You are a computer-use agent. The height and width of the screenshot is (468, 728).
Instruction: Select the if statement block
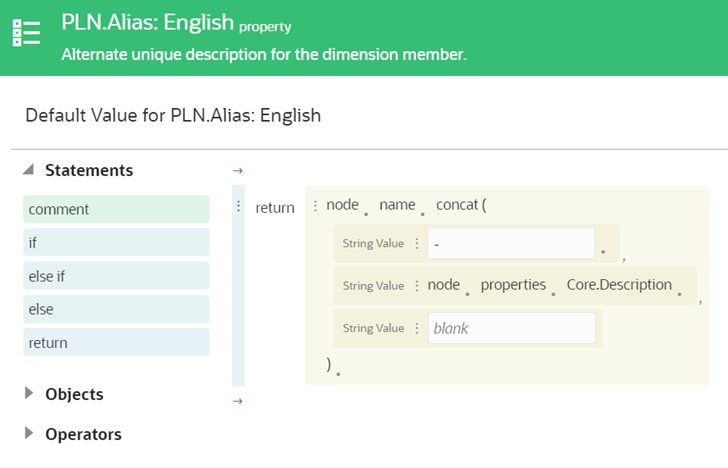pyautogui.click(x=116, y=242)
